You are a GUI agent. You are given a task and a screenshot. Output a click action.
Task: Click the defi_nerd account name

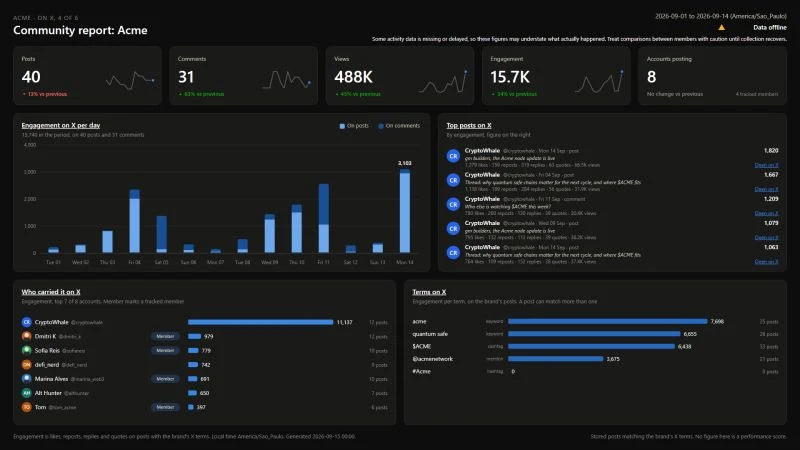point(46,365)
